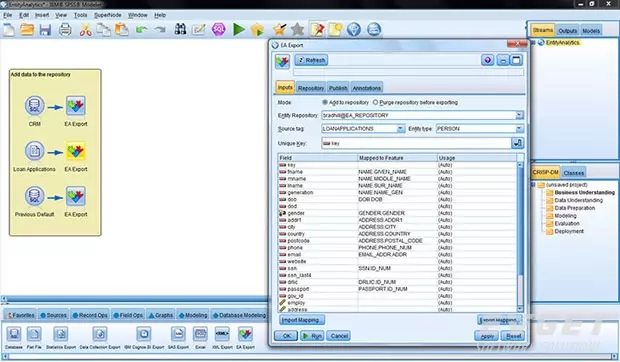The image size is (620, 362).
Task: Open the Classes tab in project pane
Action: [x=574, y=173]
